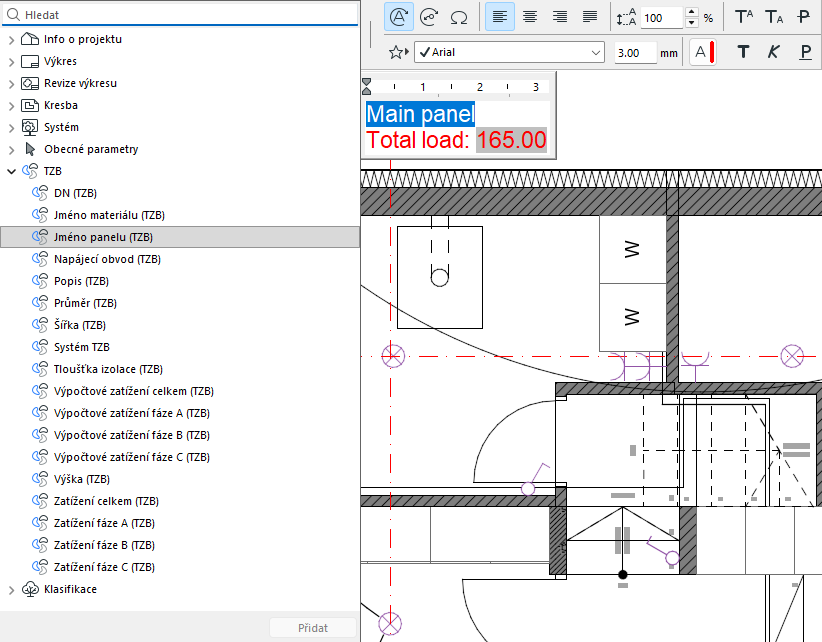The height and width of the screenshot is (642, 822).
Task: Toggle underline text formatting
Action: (x=805, y=52)
